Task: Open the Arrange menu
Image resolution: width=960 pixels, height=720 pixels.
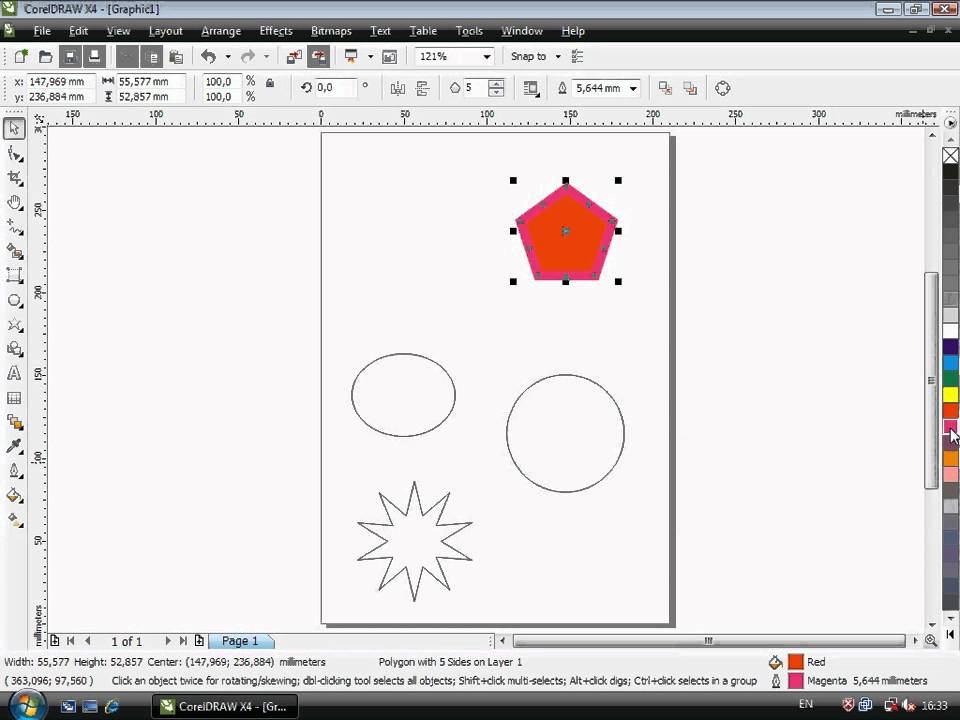Action: point(221,31)
